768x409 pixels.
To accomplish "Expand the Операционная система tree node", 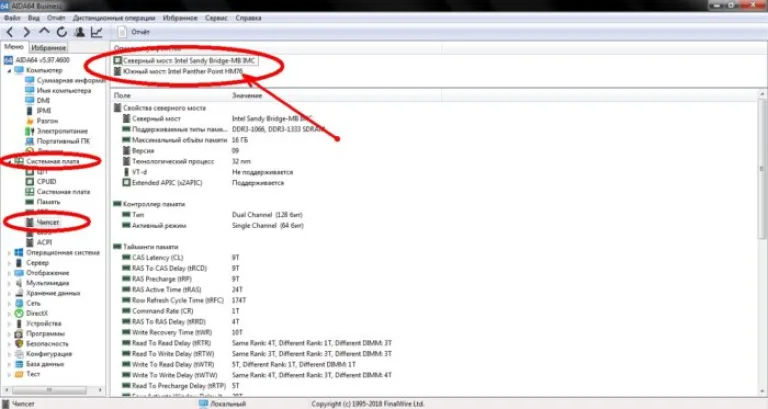I will tap(9, 253).
